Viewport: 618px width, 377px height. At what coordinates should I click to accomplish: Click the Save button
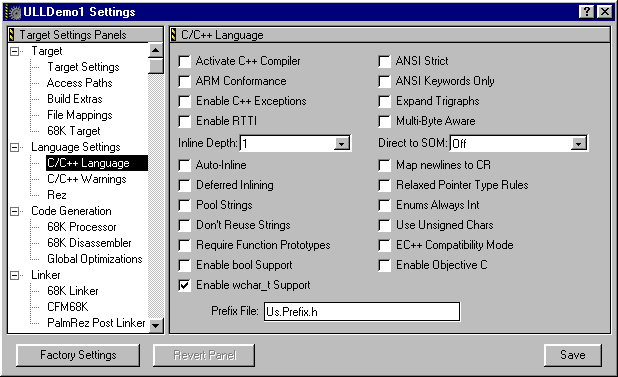click(x=573, y=355)
